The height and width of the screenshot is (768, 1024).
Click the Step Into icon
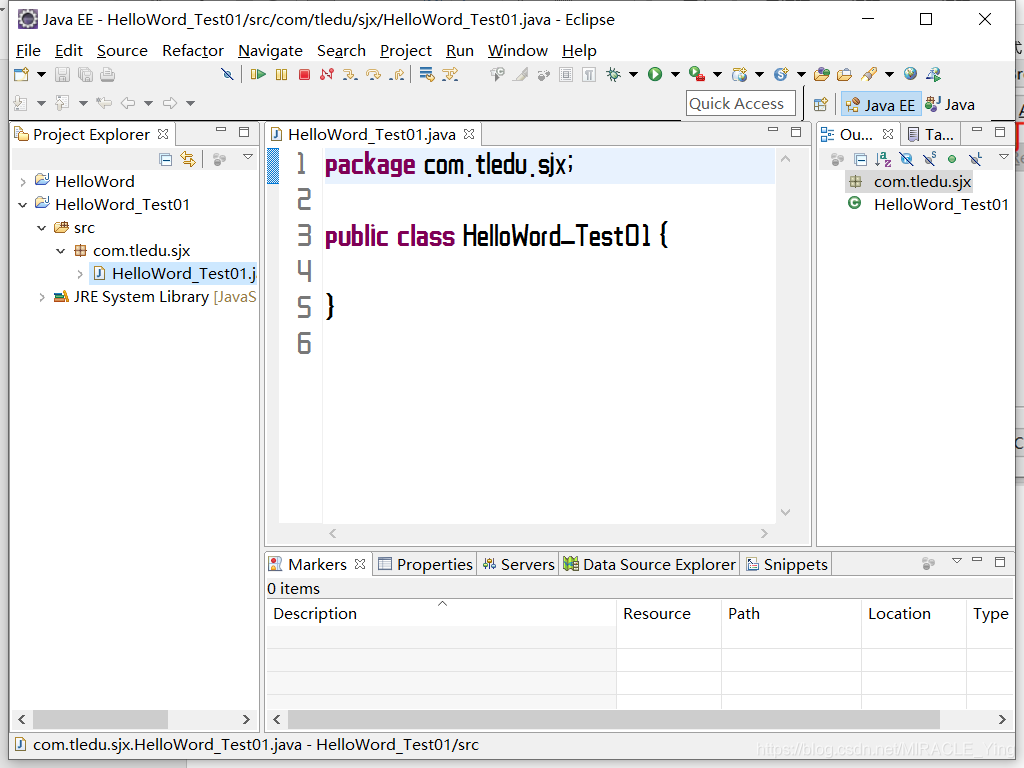pyautogui.click(x=350, y=74)
